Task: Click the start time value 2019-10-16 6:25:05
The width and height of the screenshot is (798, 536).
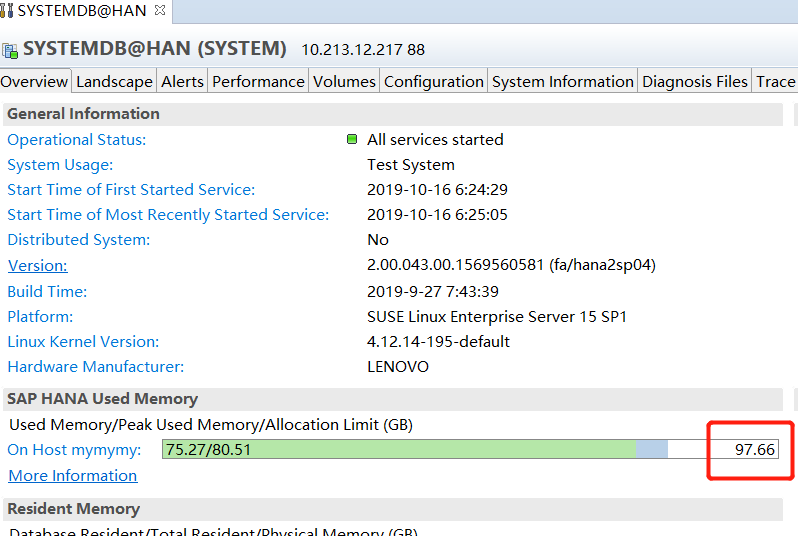Action: tap(437, 214)
